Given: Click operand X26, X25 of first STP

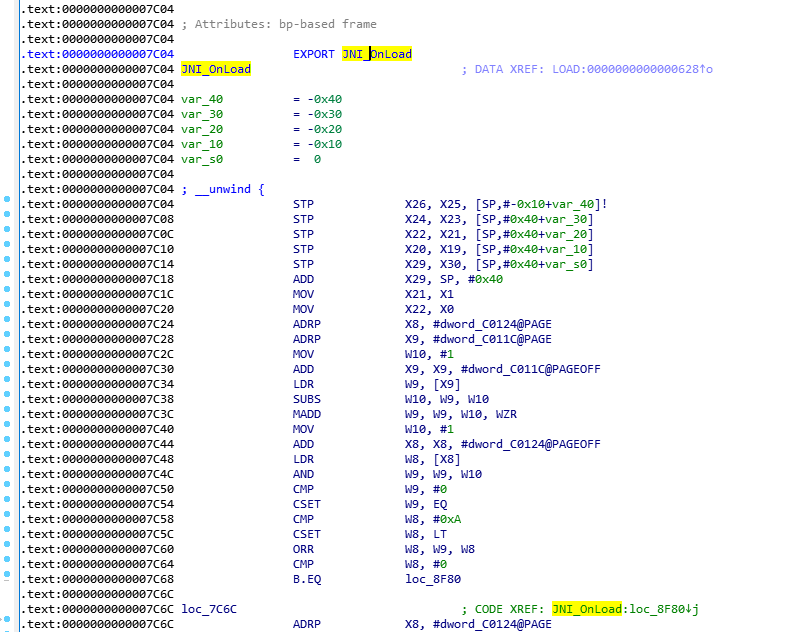Looking at the screenshot, I should 436,204.
